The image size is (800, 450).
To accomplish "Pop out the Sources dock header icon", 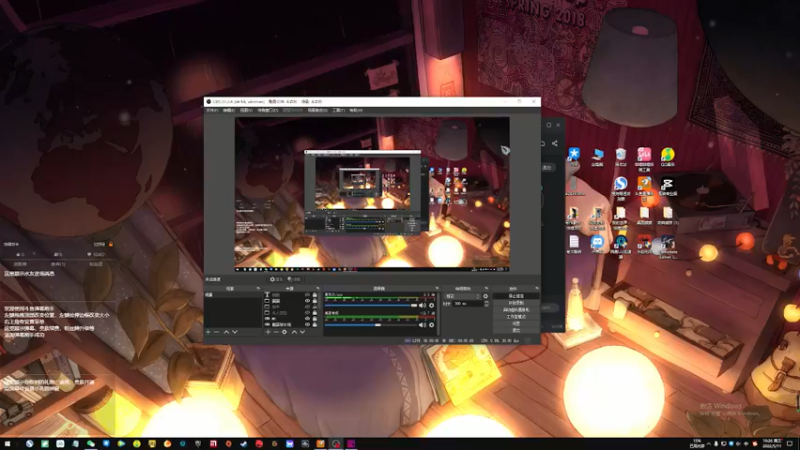I will coord(318,288).
